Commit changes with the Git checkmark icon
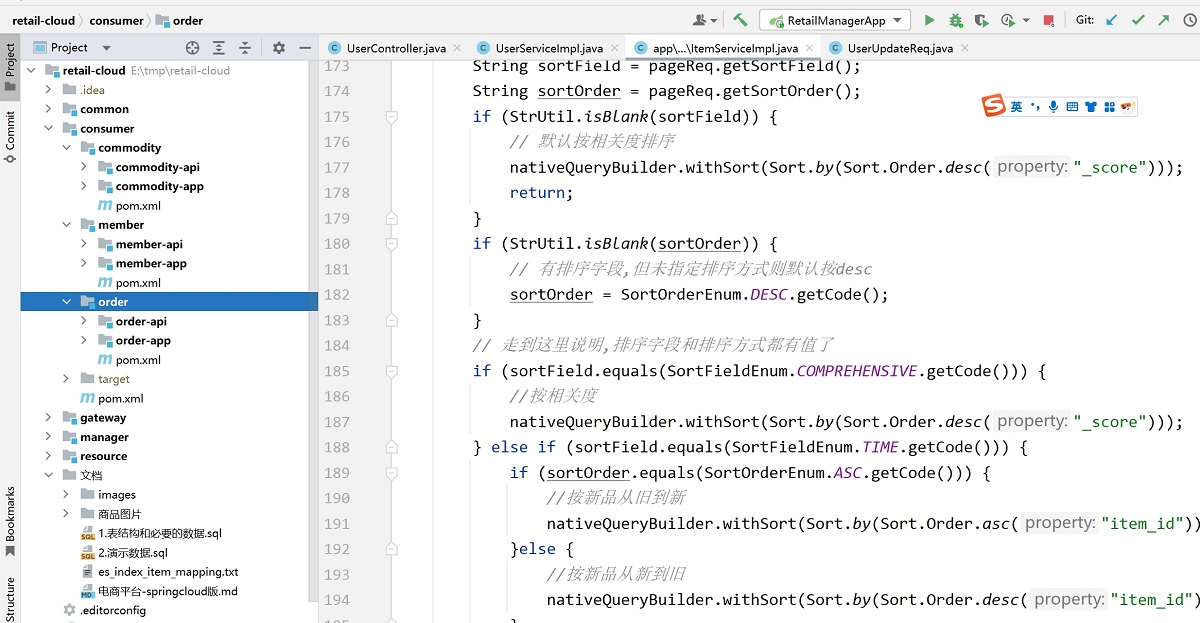Image resolution: width=1200 pixels, height=623 pixels. click(x=1137, y=20)
